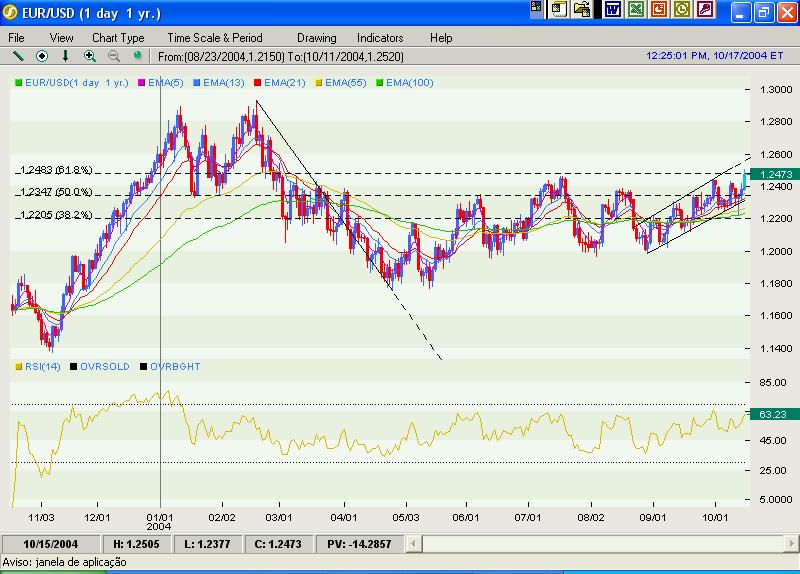Open the File menu

[x=17, y=37]
